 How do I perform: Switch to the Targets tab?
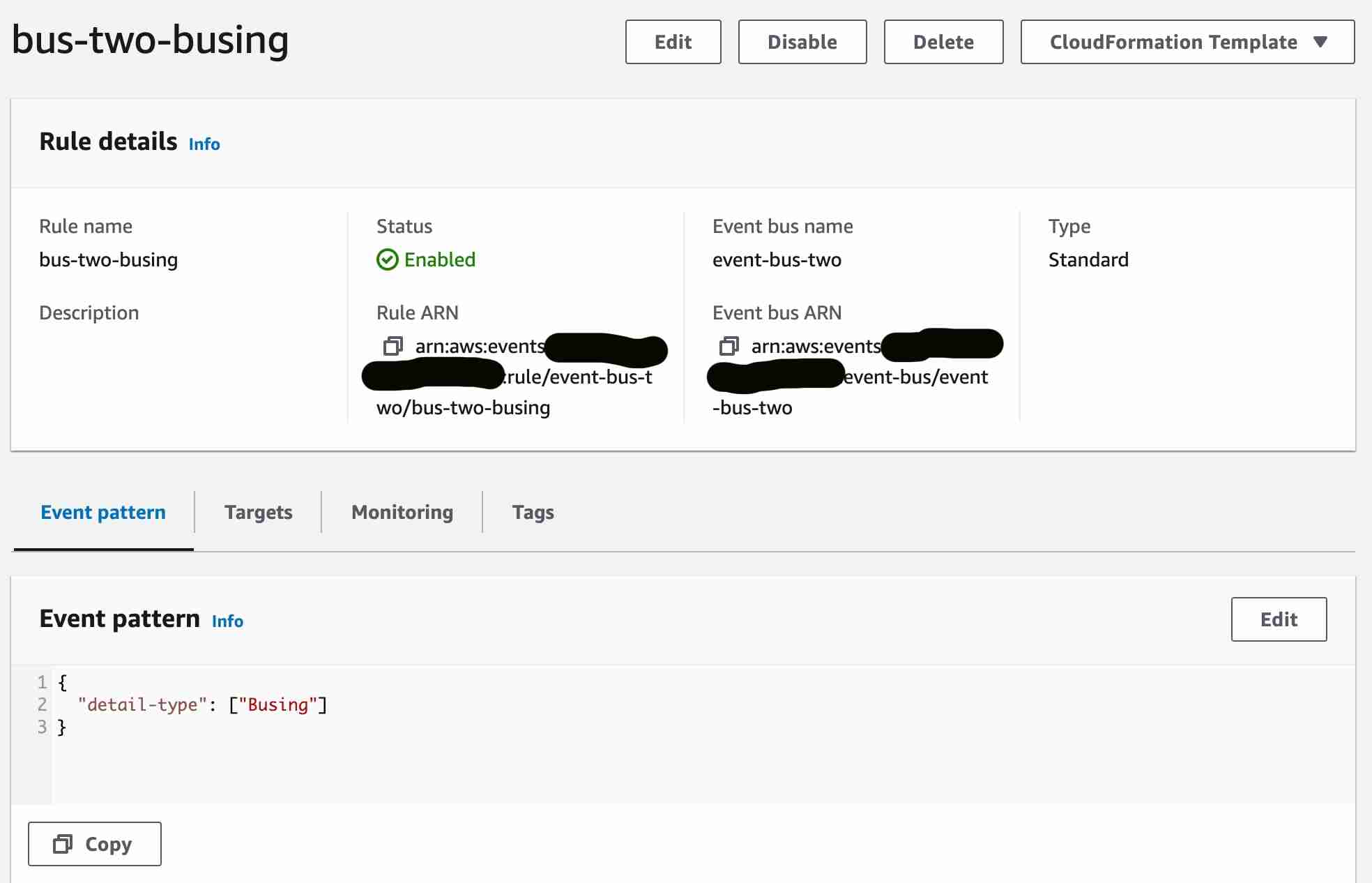click(x=258, y=512)
